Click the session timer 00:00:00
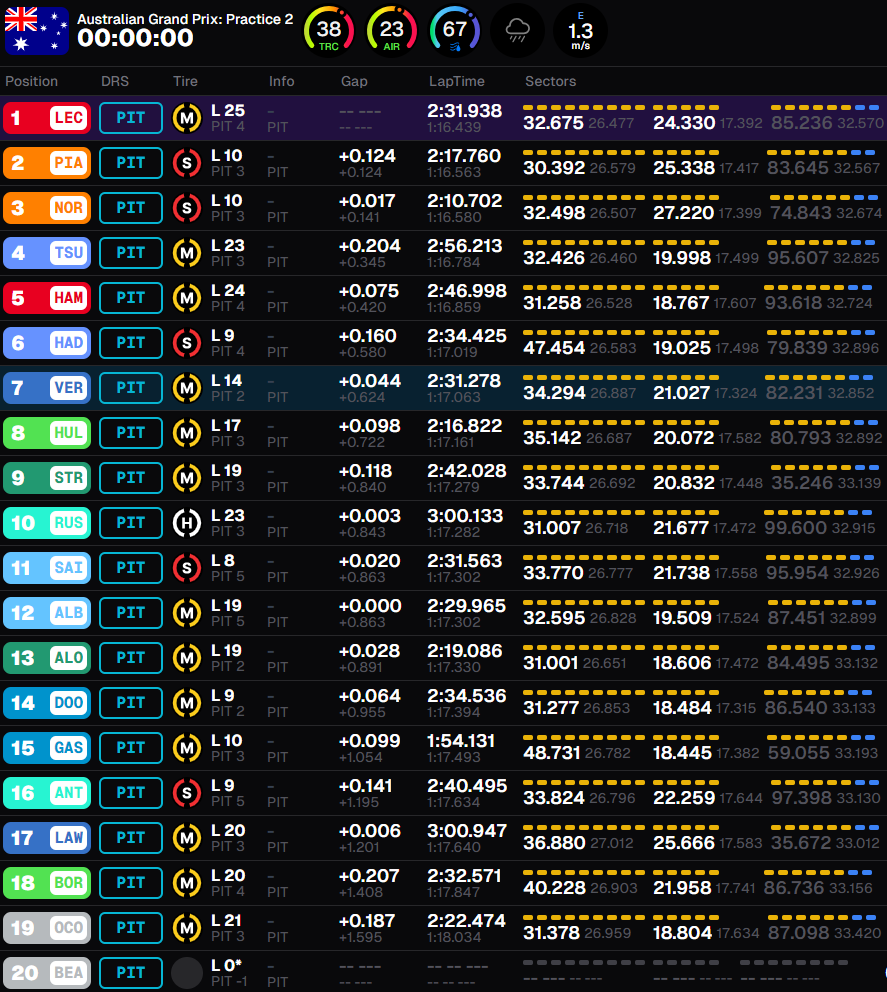Image resolution: width=887 pixels, height=992 pixels. point(135,38)
